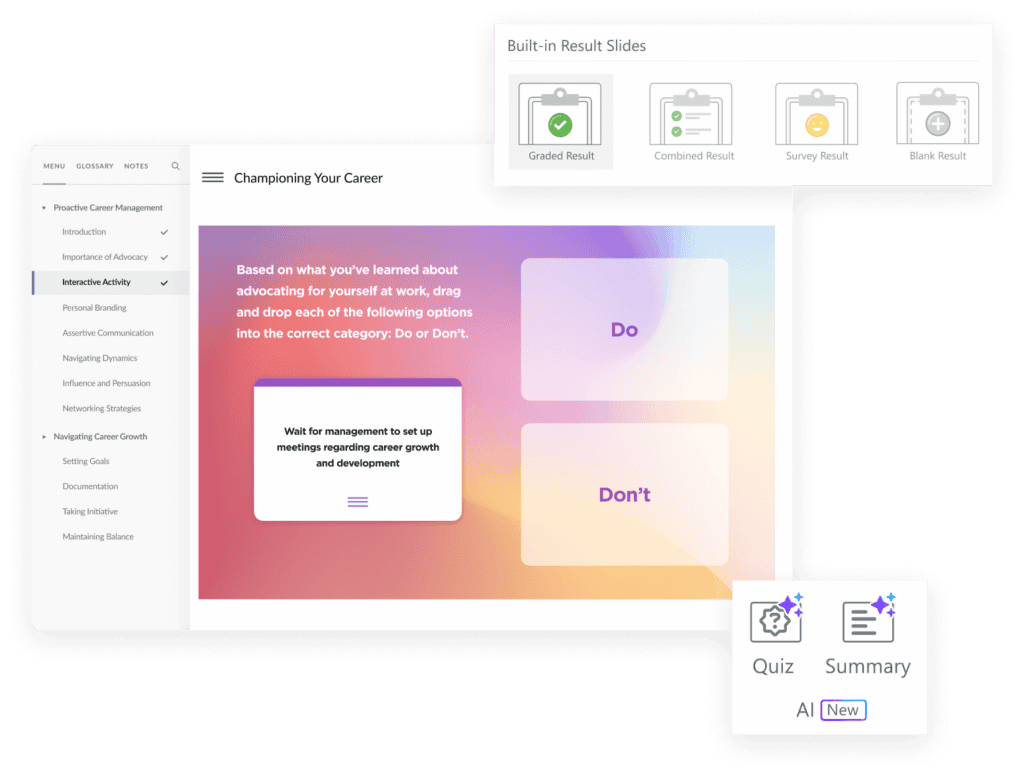
Task: Click the AI Summary icon
Action: point(869,618)
